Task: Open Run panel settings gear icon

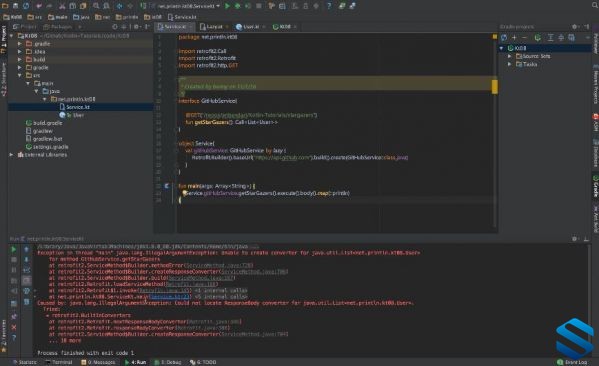Action: click(x=574, y=239)
